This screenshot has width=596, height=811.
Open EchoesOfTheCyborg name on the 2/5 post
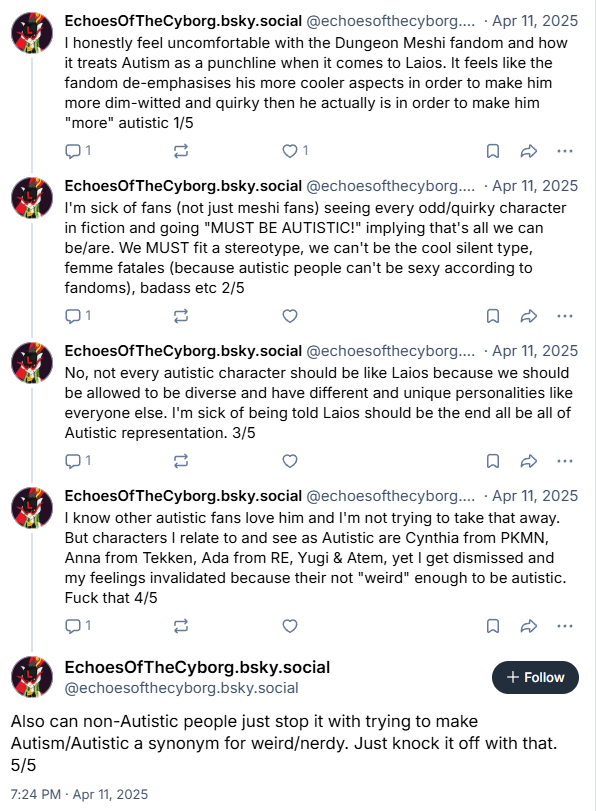(x=183, y=186)
